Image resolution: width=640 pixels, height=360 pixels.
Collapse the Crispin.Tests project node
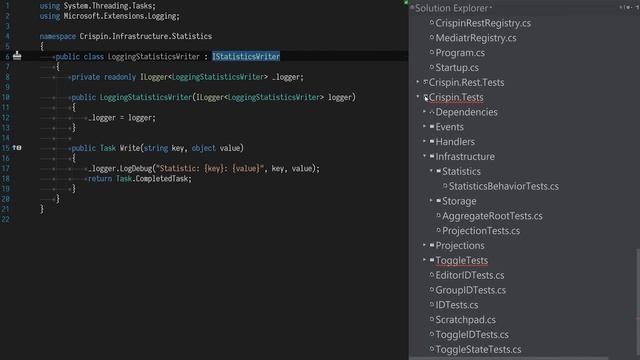pyautogui.click(x=418, y=97)
